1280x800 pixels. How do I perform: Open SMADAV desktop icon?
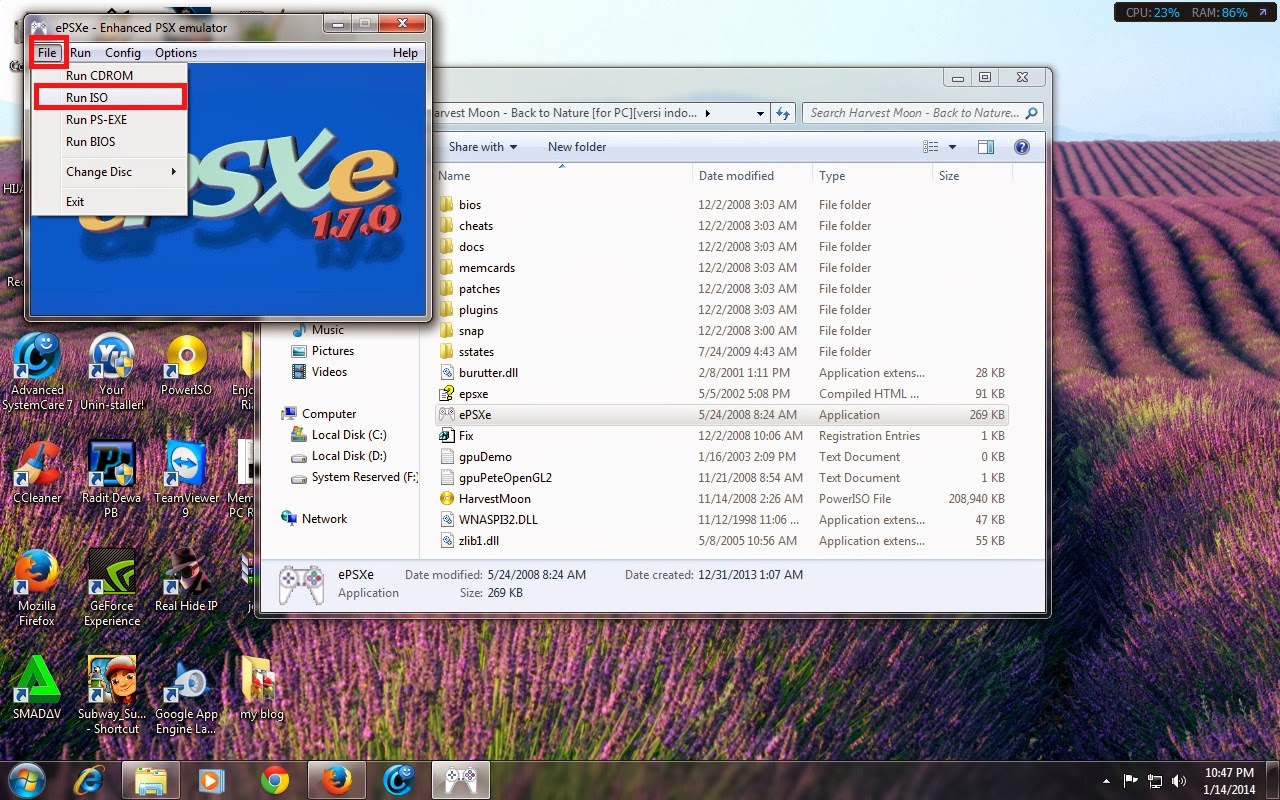pyautogui.click(x=37, y=688)
